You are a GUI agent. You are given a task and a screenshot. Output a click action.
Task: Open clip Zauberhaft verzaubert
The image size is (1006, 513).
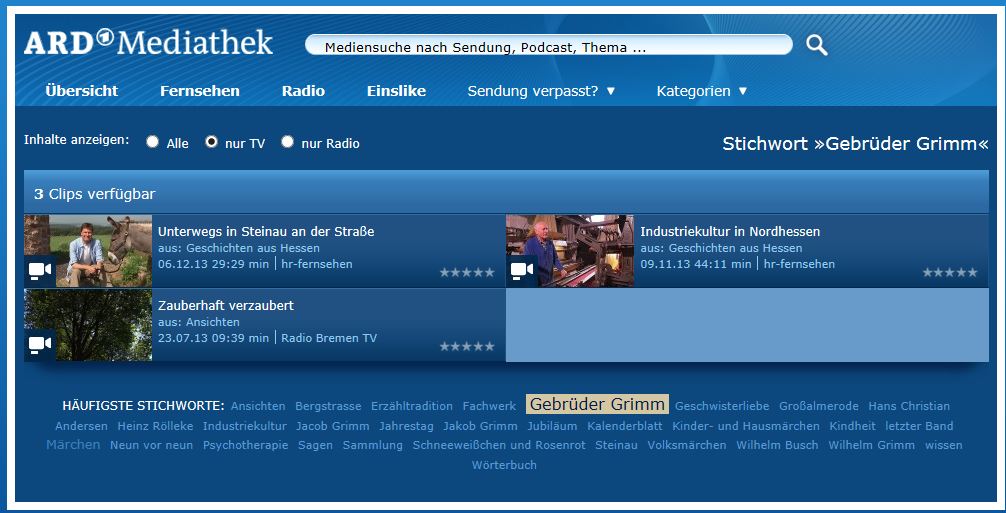click(226, 305)
